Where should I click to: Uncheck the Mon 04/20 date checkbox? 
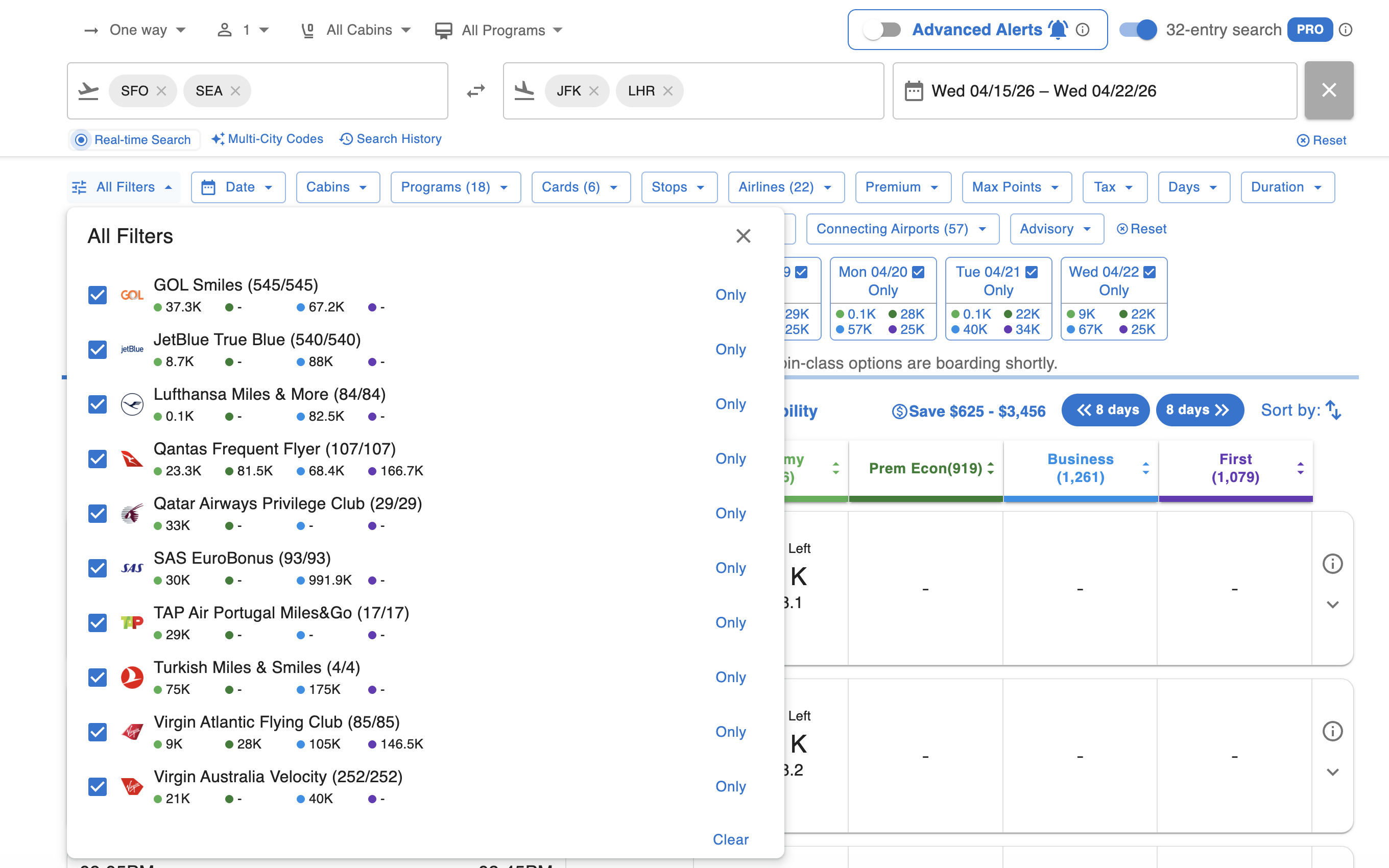point(918,272)
